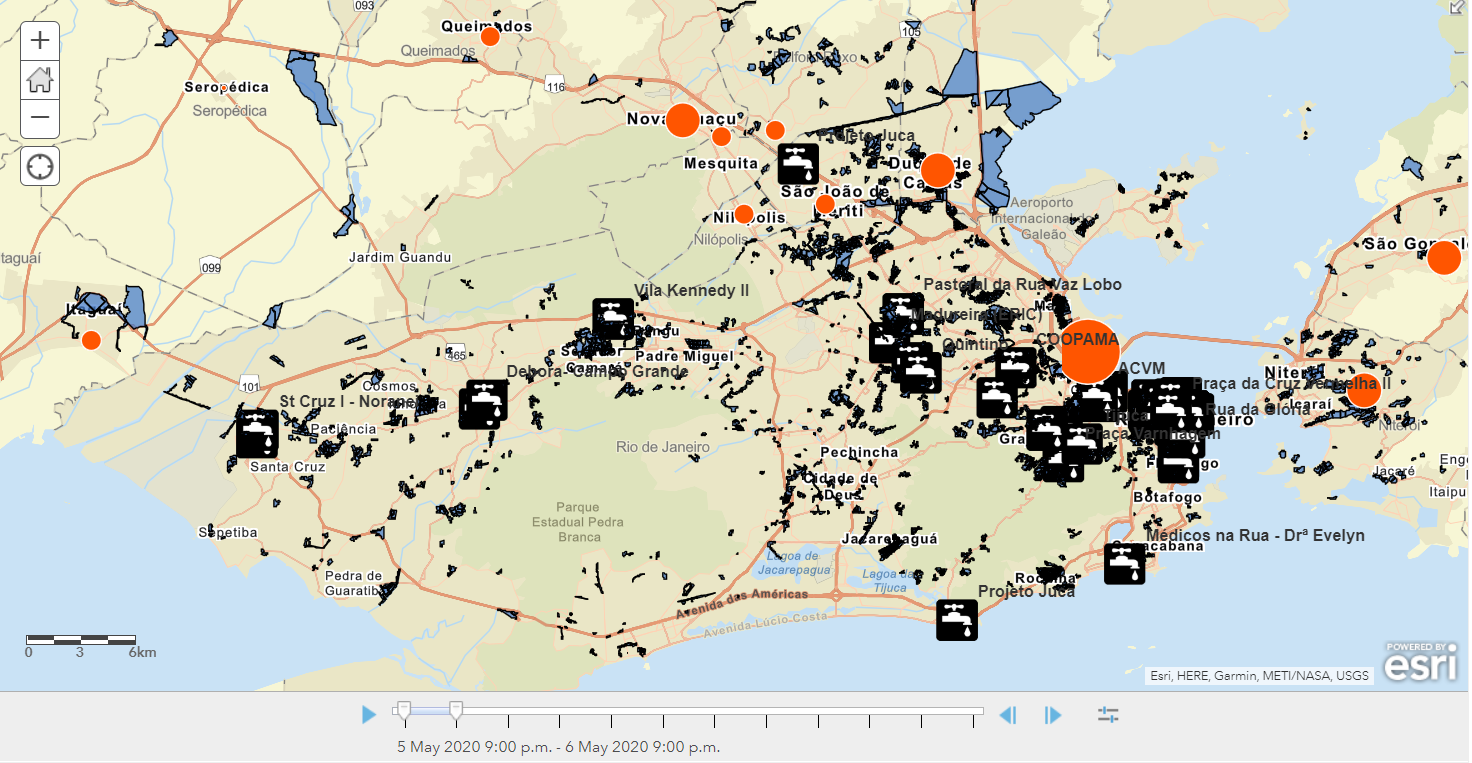This screenshot has height=763, width=1472.
Task: Return to default extent home button
Action: pos(40,80)
